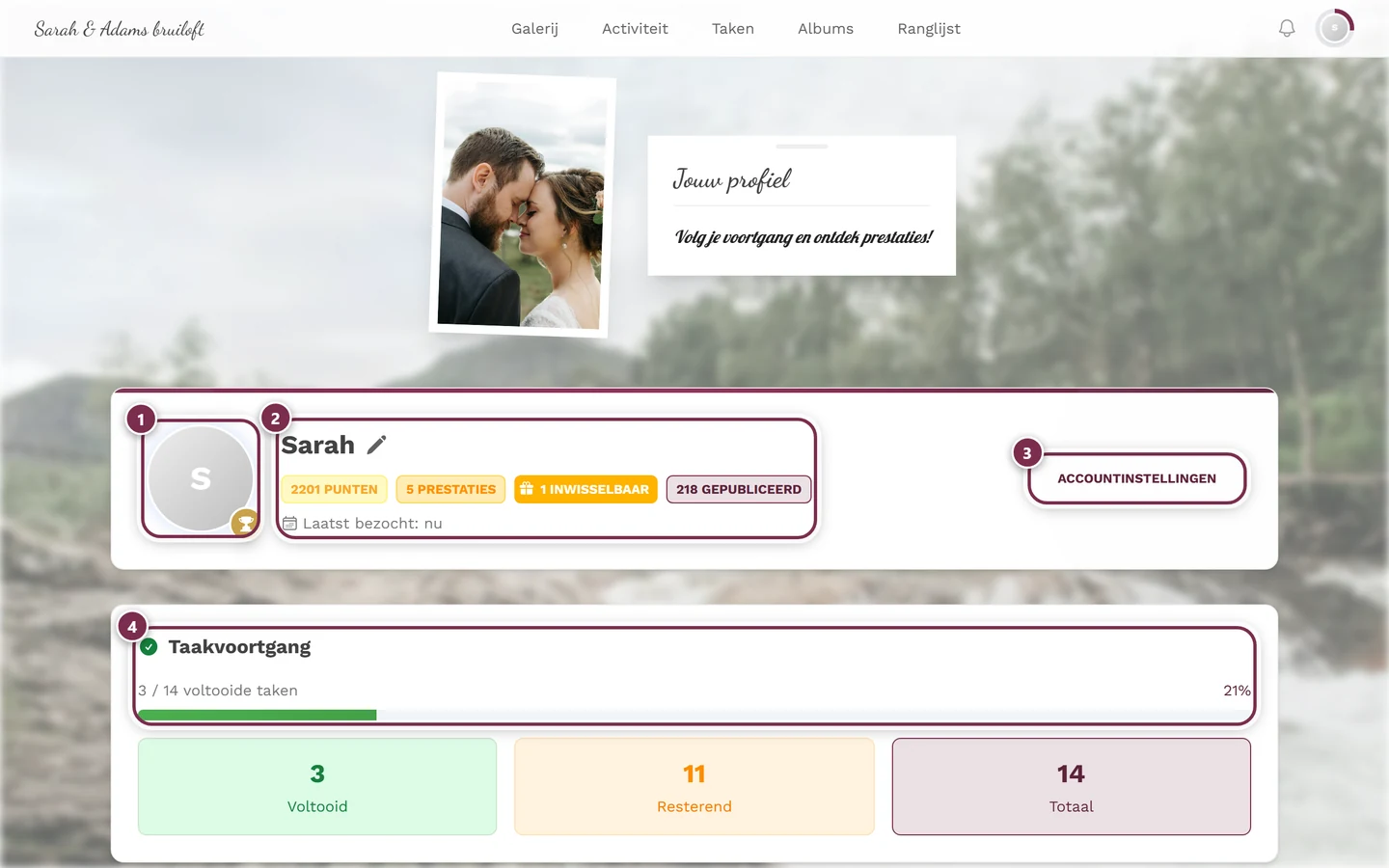
Task: Open the notifications bell
Action: click(x=1287, y=29)
